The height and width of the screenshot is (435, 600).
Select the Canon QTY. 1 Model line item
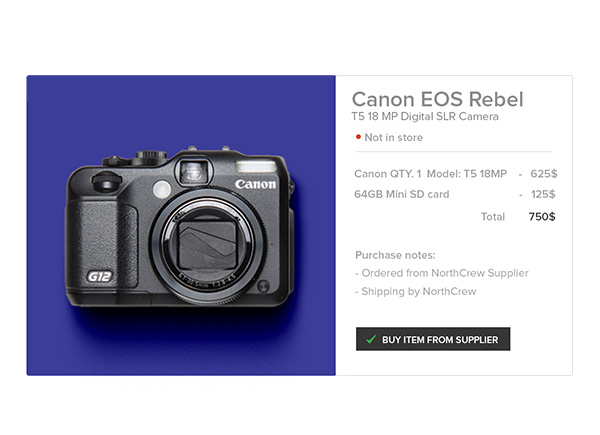point(432,173)
